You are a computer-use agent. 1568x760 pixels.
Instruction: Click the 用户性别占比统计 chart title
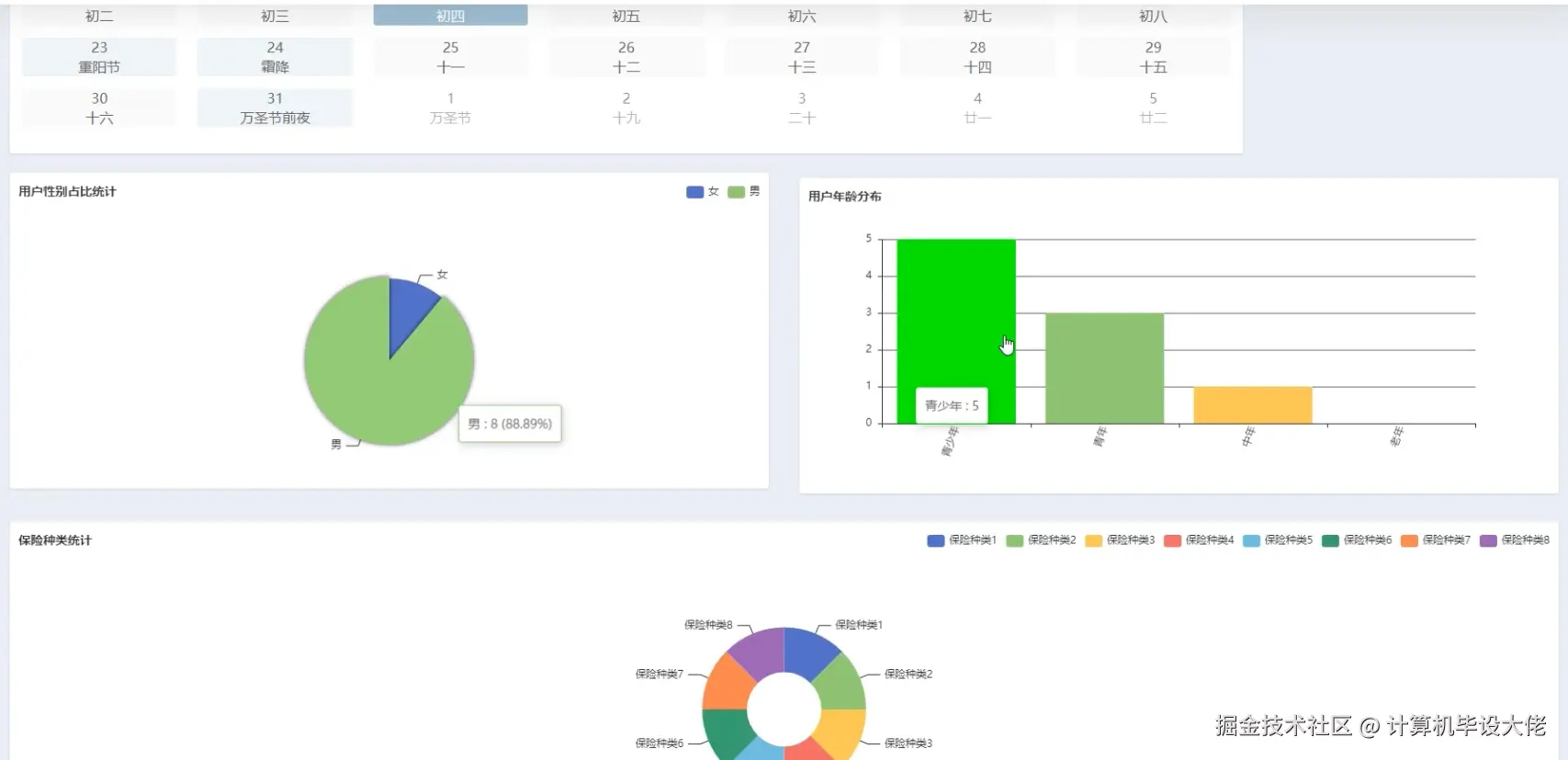[x=67, y=191]
